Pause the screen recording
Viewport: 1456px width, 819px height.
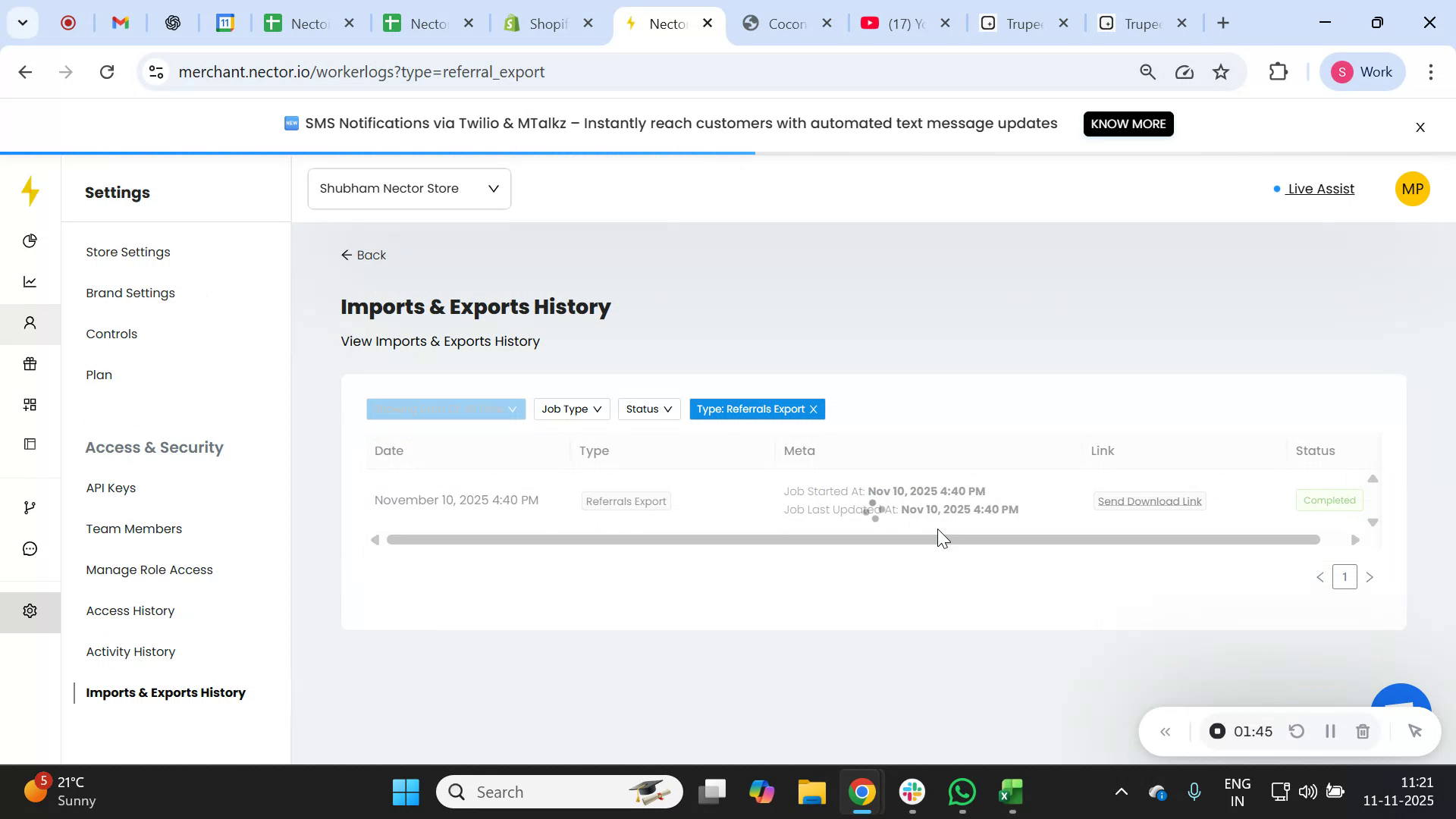coord(1329,731)
